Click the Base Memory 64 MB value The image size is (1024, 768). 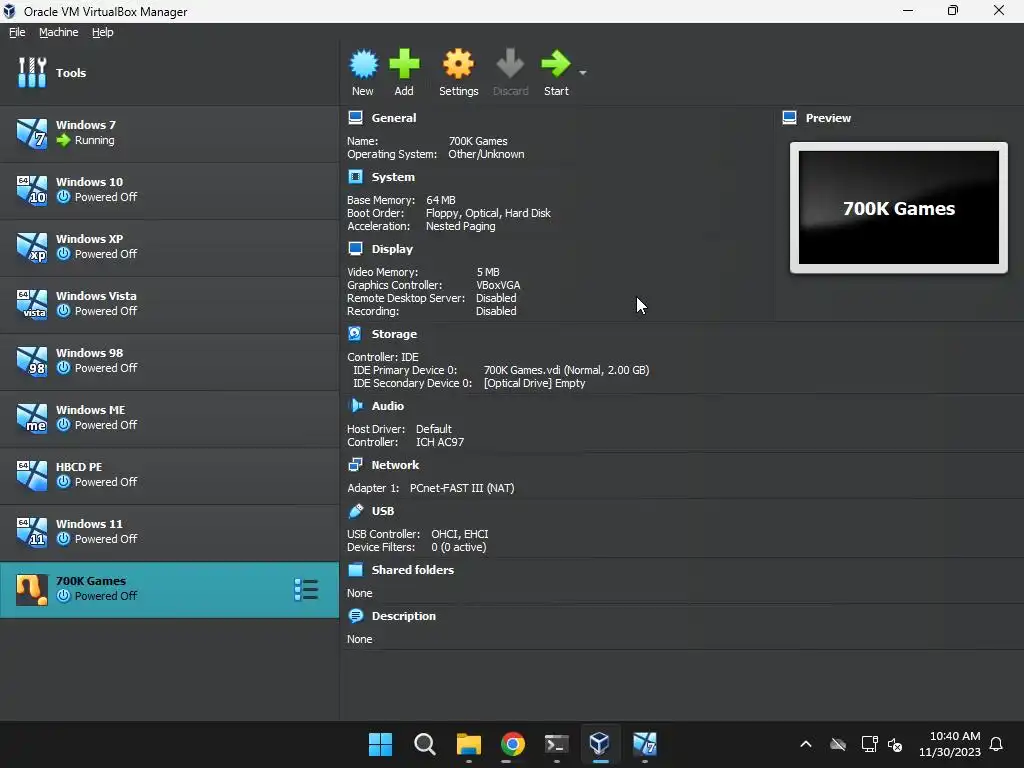click(x=441, y=200)
